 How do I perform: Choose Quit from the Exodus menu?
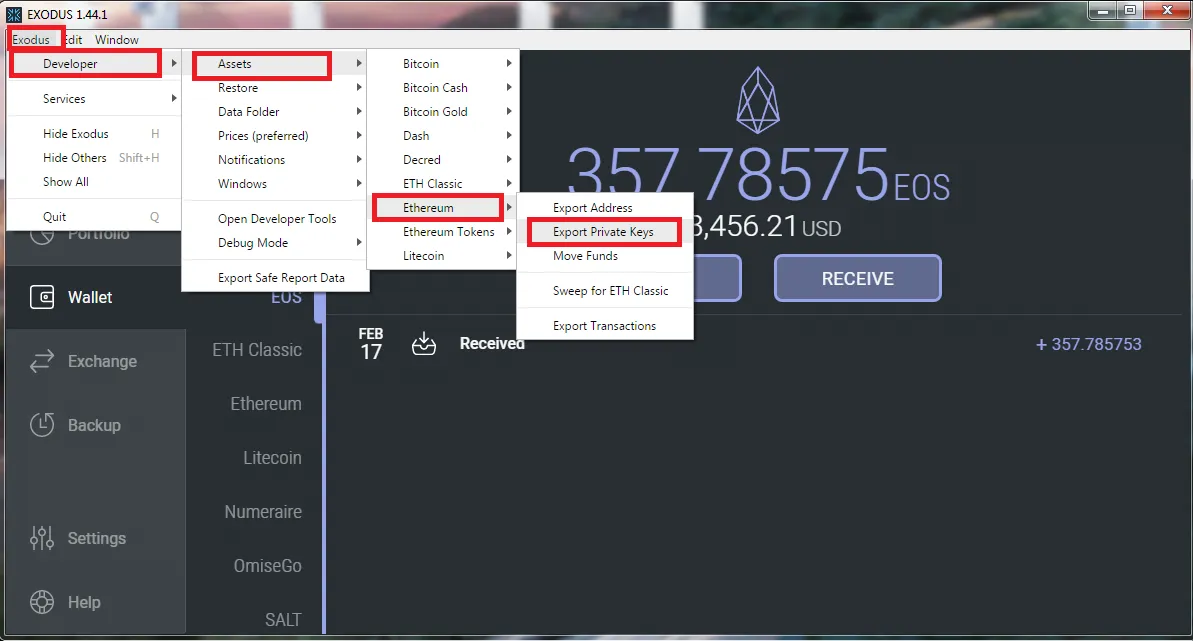point(94,217)
